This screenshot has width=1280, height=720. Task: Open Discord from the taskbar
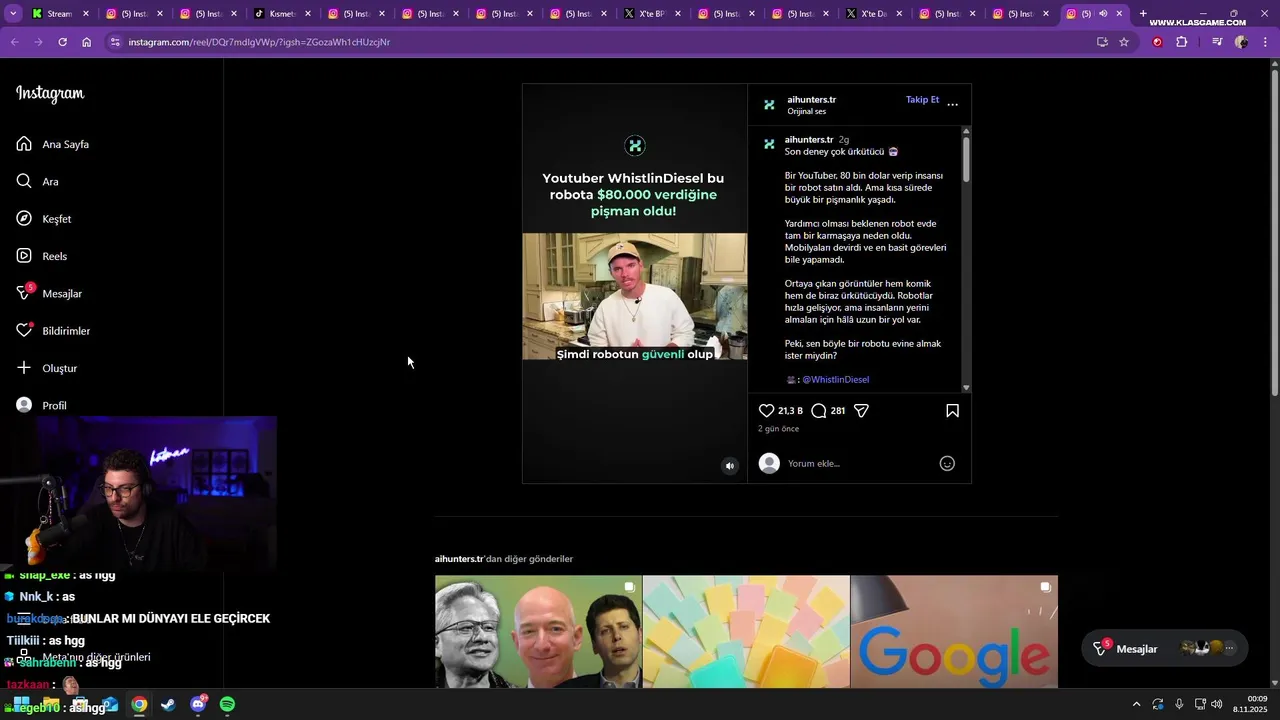tap(198, 705)
